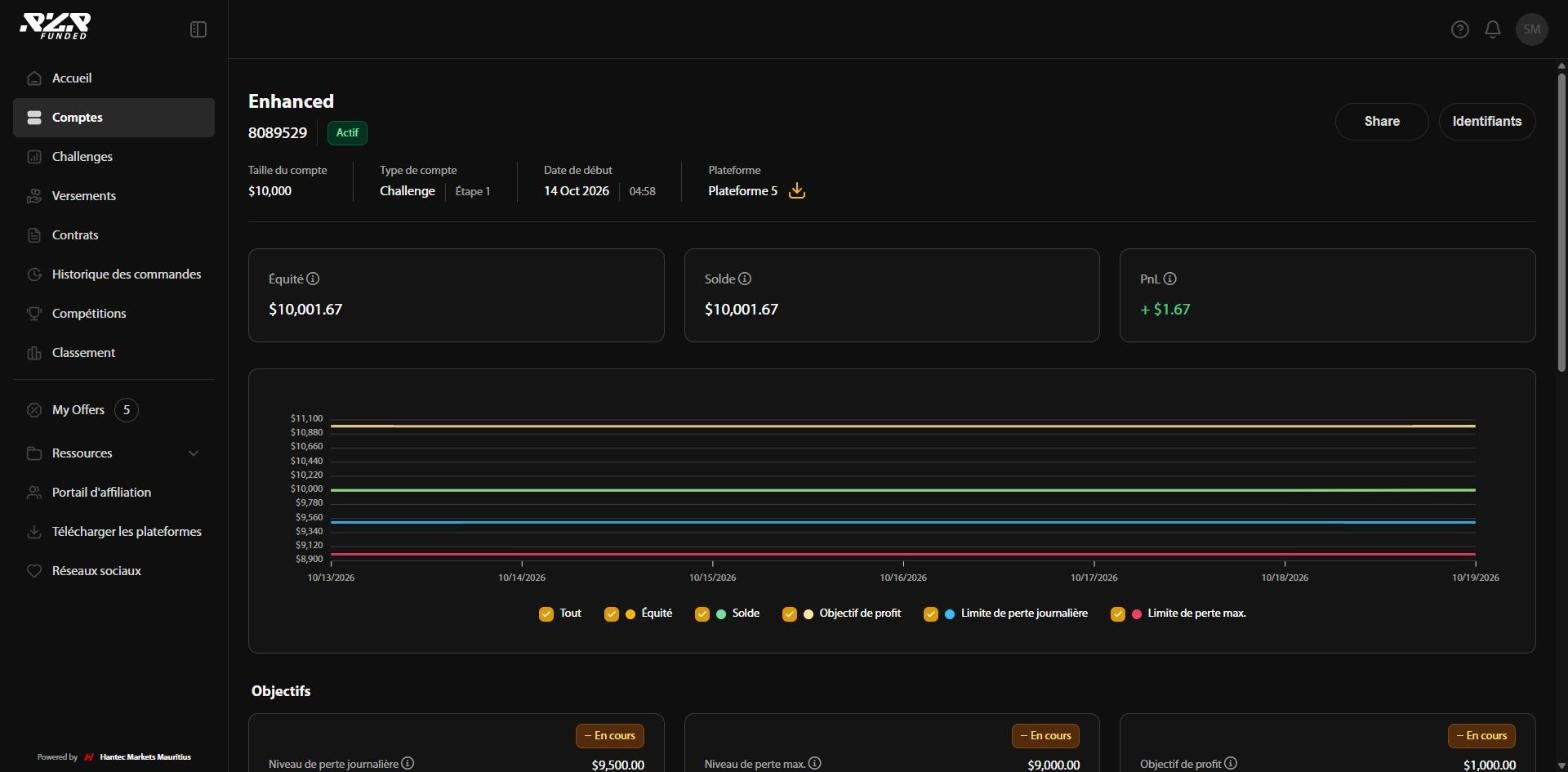Click the Classement leaderboard icon
This screenshot has width=1568, height=772.
pos(34,353)
